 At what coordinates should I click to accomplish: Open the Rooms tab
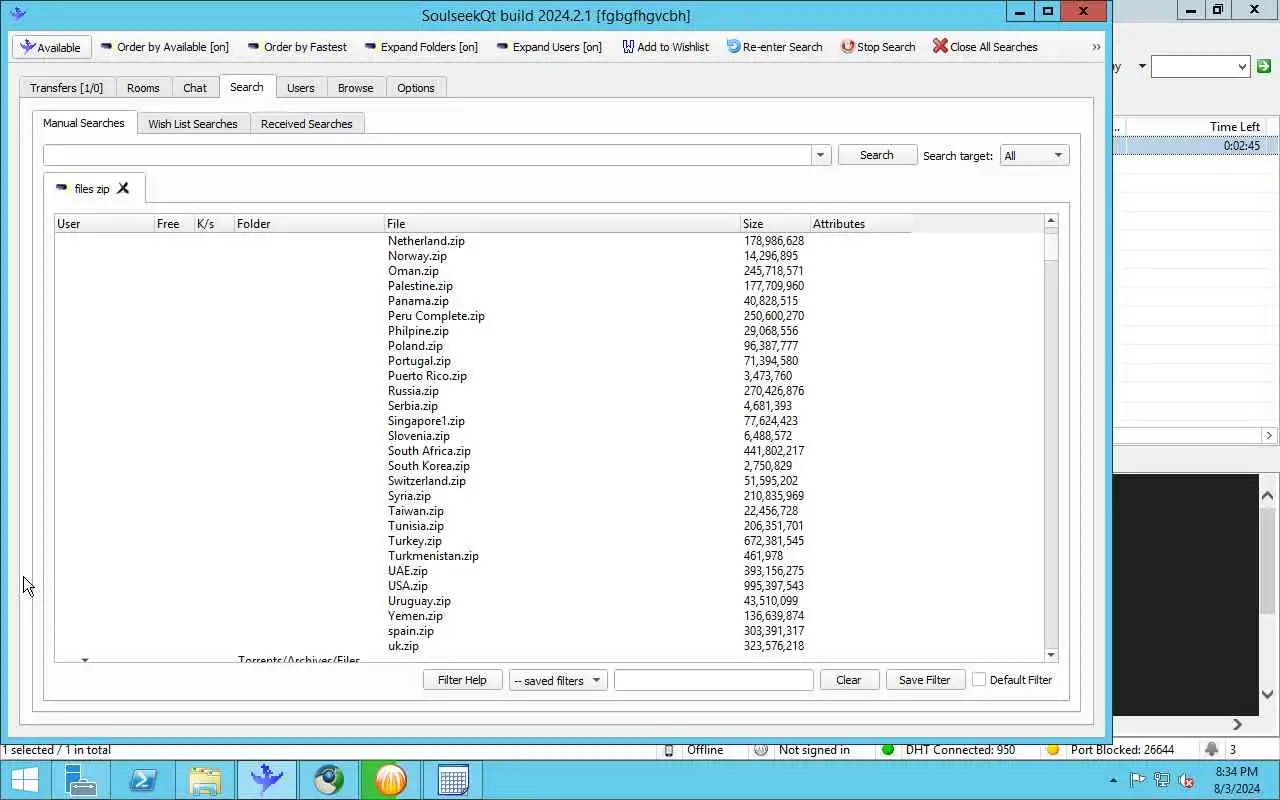click(x=143, y=88)
